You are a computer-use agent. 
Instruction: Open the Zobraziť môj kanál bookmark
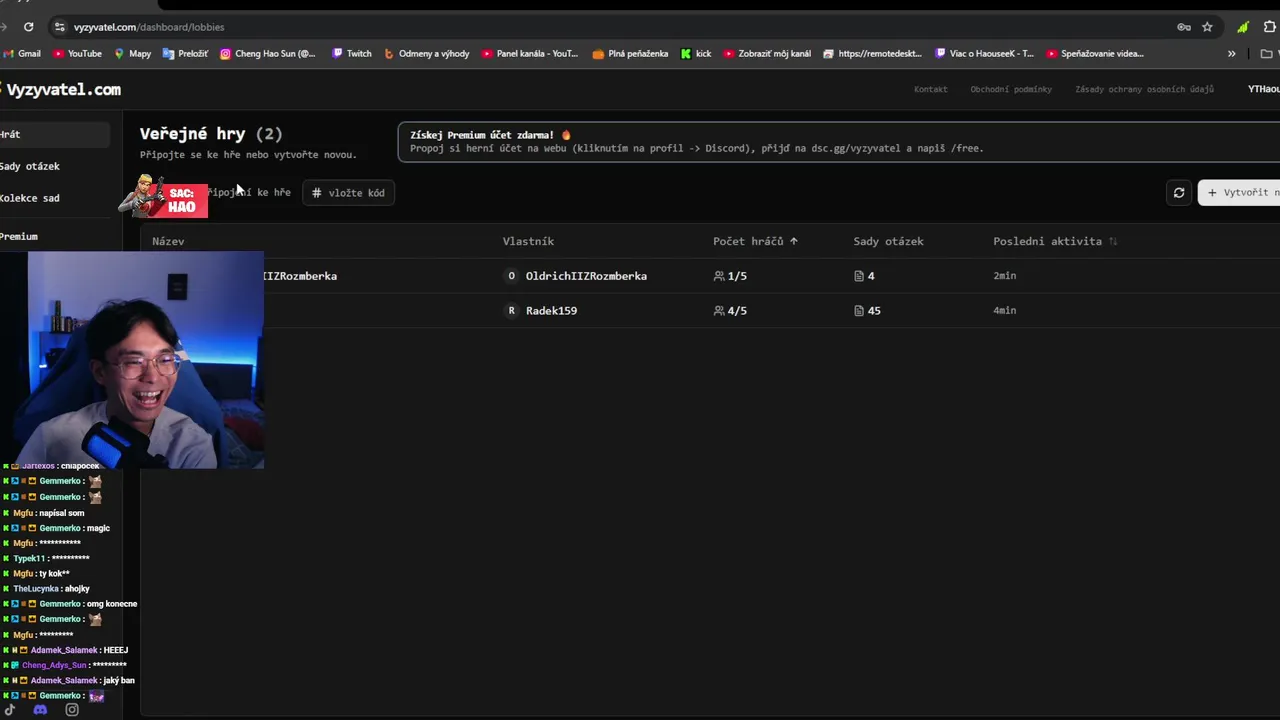768,54
